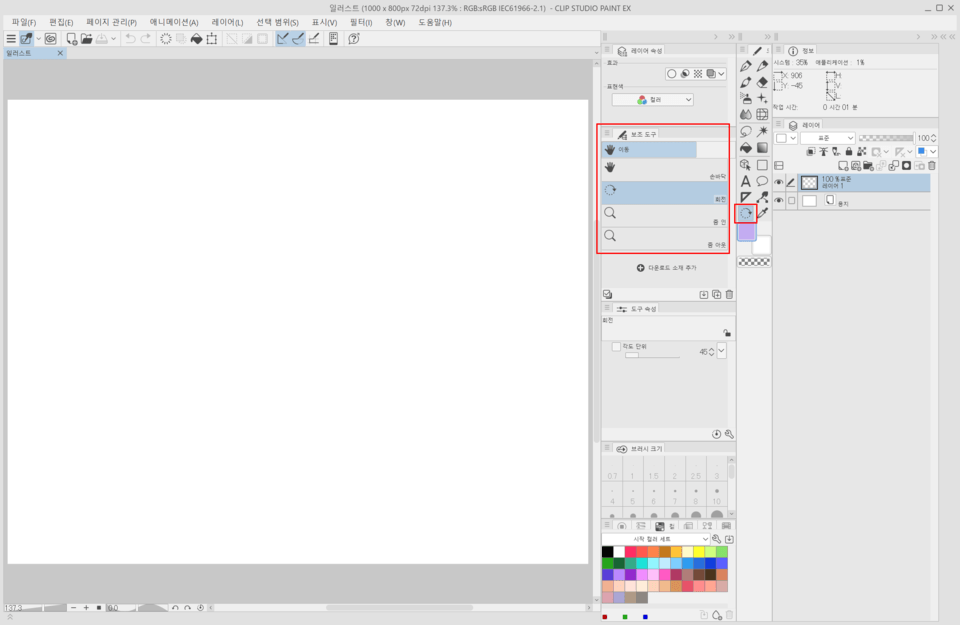
Task: Open the 편집(E) menu
Action: (x=61, y=22)
